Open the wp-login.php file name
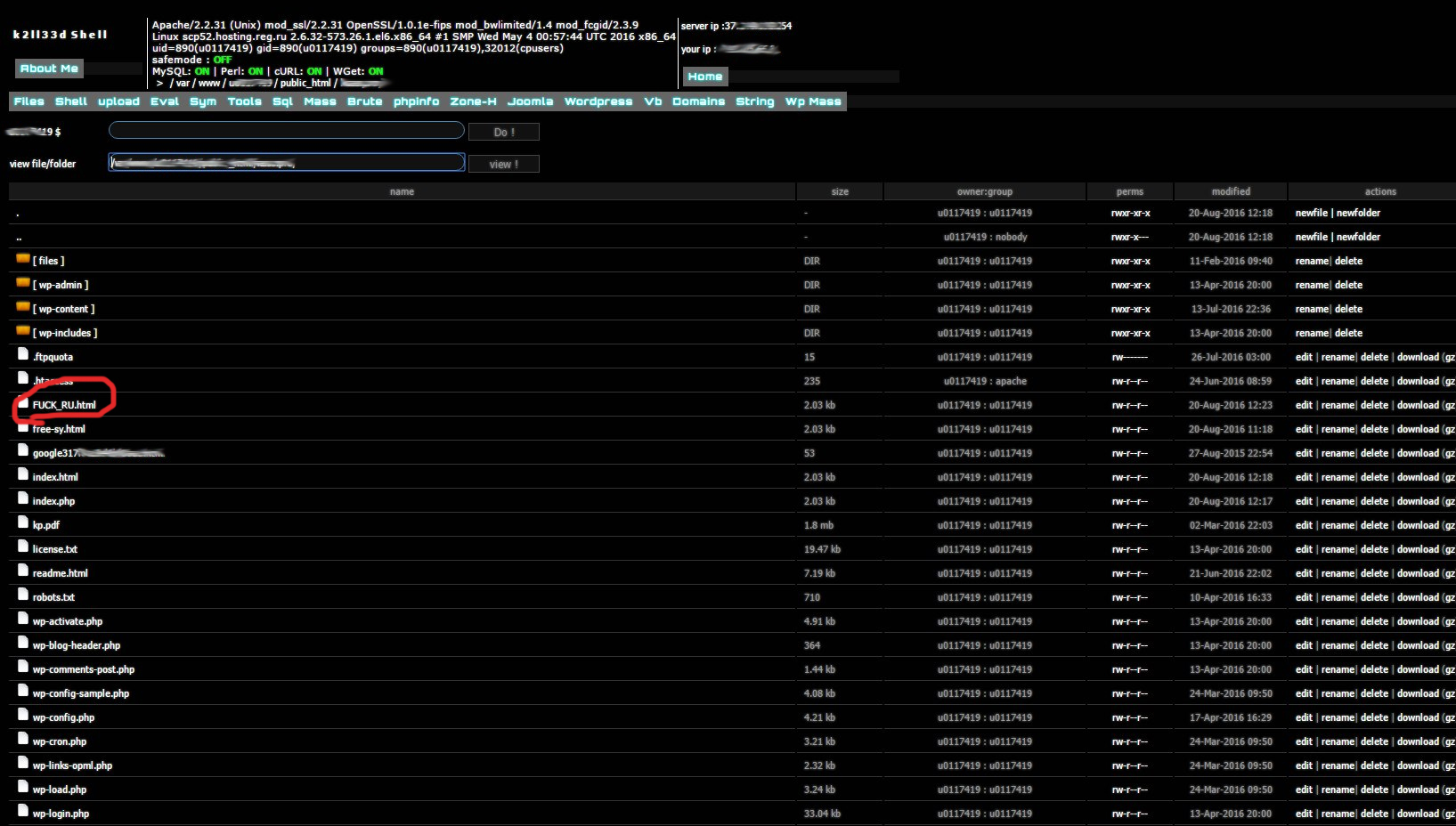1456x826 pixels. pyautogui.click(x=61, y=814)
